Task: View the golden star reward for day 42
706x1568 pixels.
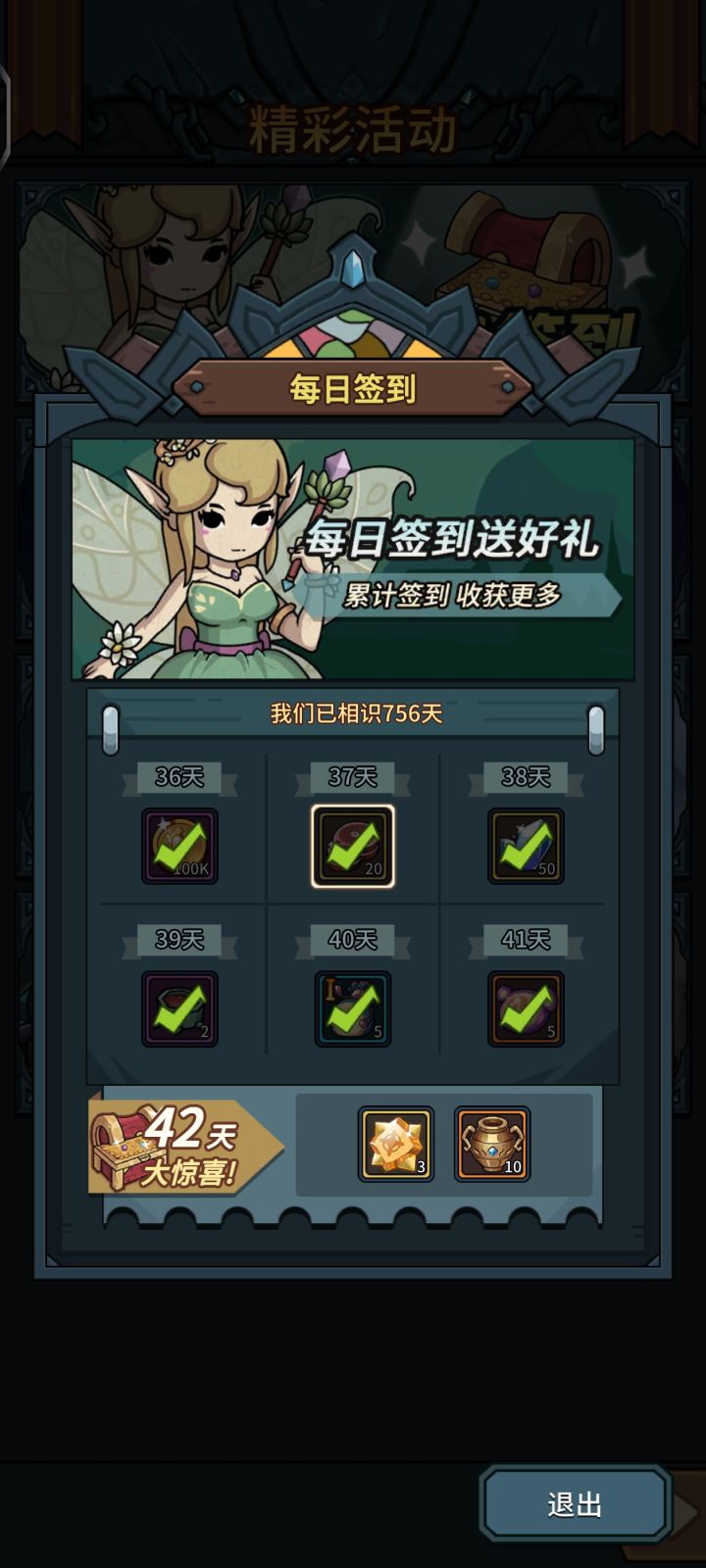Action: click(396, 1144)
